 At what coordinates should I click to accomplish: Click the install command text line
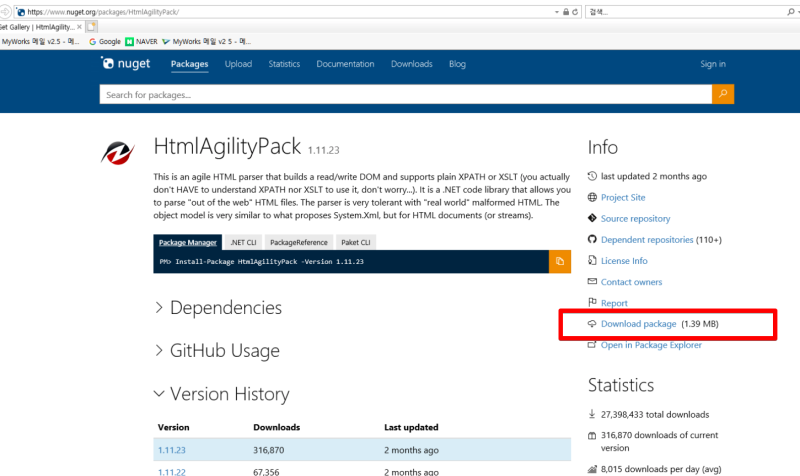click(x=261, y=261)
